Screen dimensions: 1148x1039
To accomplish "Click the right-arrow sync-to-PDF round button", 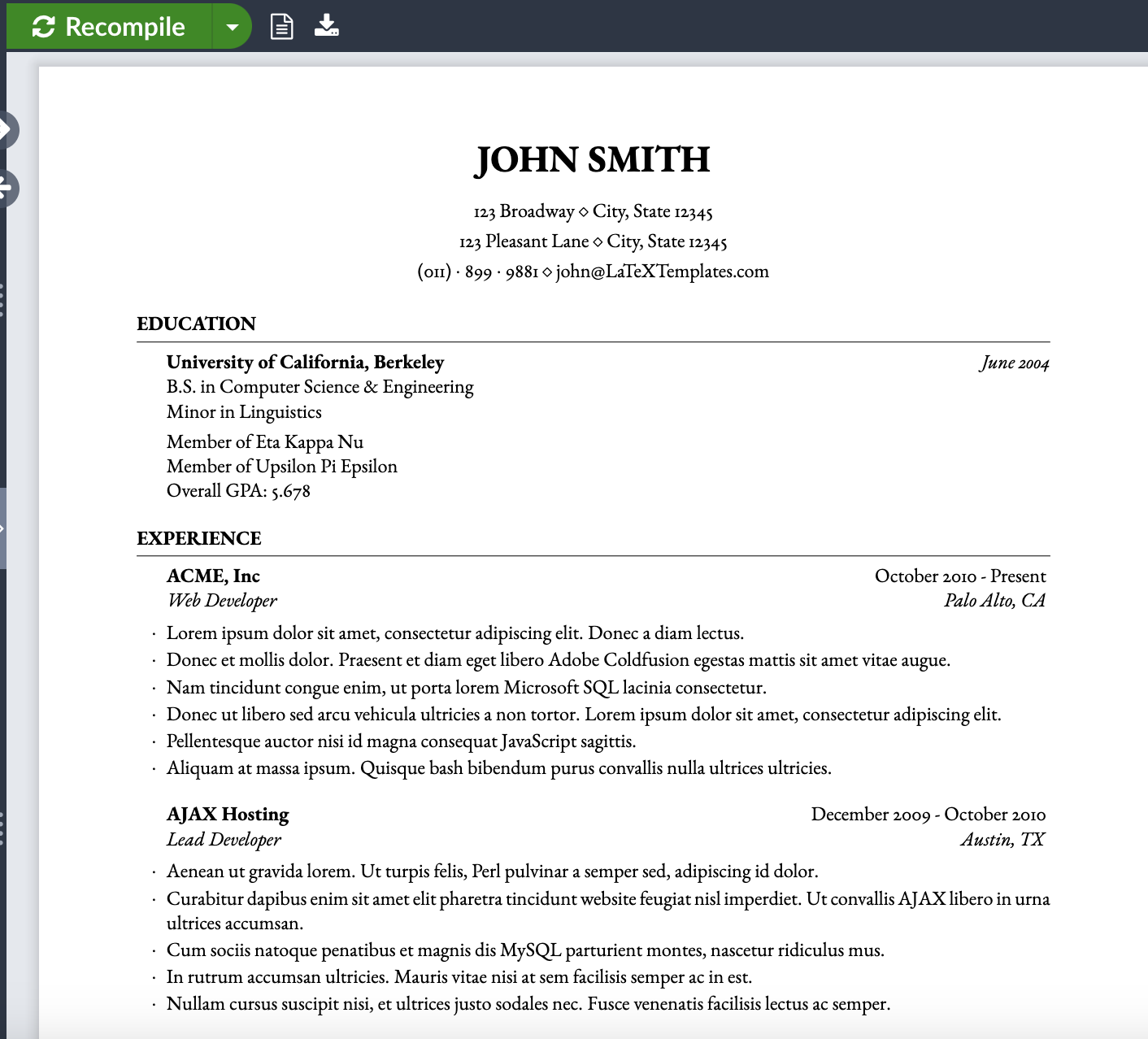I will (x=7, y=129).
